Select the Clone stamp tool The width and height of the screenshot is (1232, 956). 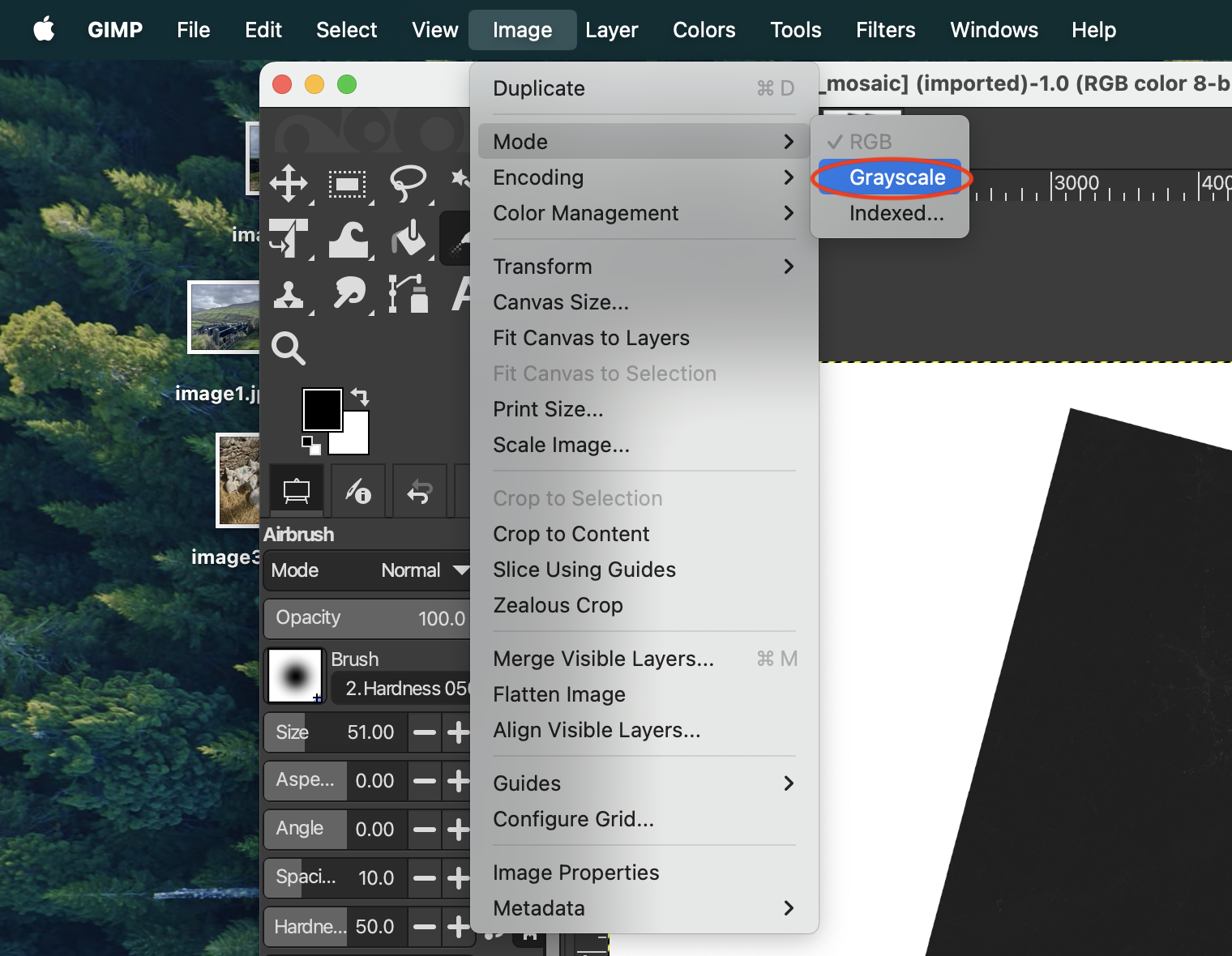click(x=289, y=294)
